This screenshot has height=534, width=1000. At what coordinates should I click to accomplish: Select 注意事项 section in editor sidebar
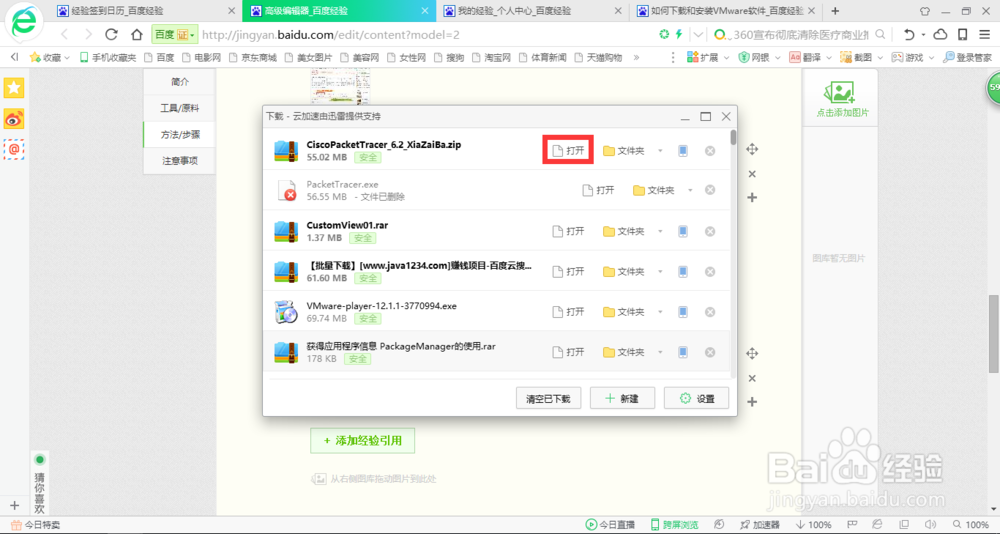click(180, 161)
